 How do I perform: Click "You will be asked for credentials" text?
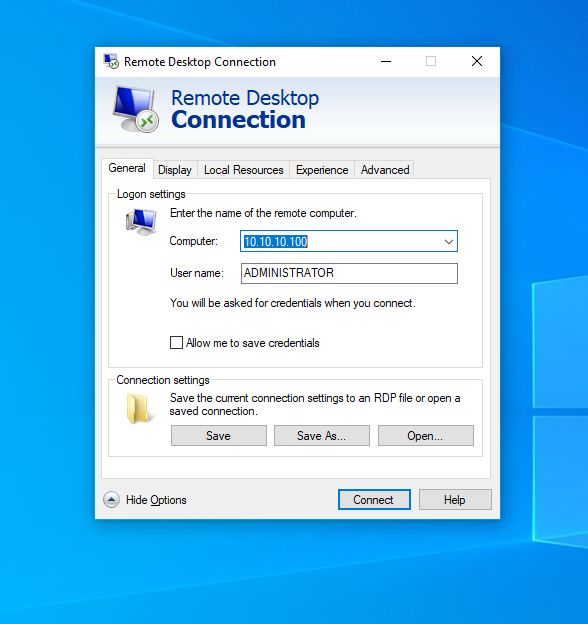coord(292,303)
